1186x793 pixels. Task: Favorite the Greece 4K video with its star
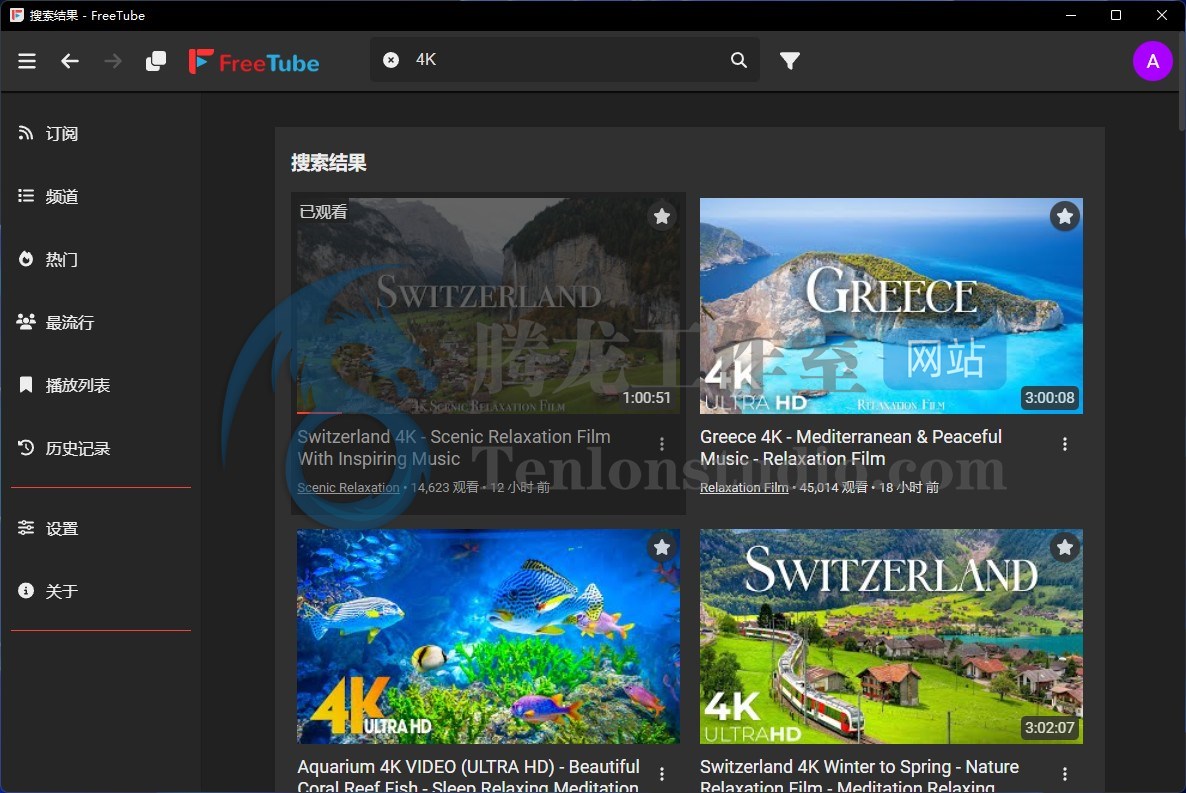click(1065, 216)
